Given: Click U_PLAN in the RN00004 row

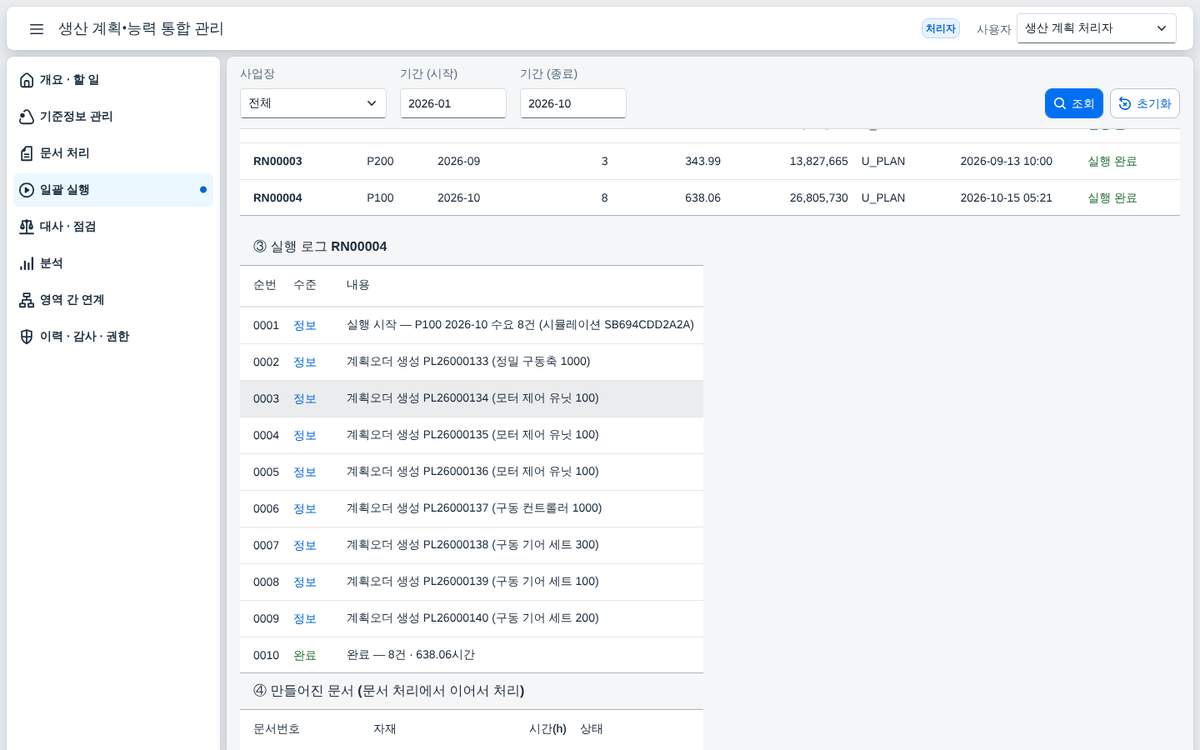Looking at the screenshot, I should click(883, 198).
